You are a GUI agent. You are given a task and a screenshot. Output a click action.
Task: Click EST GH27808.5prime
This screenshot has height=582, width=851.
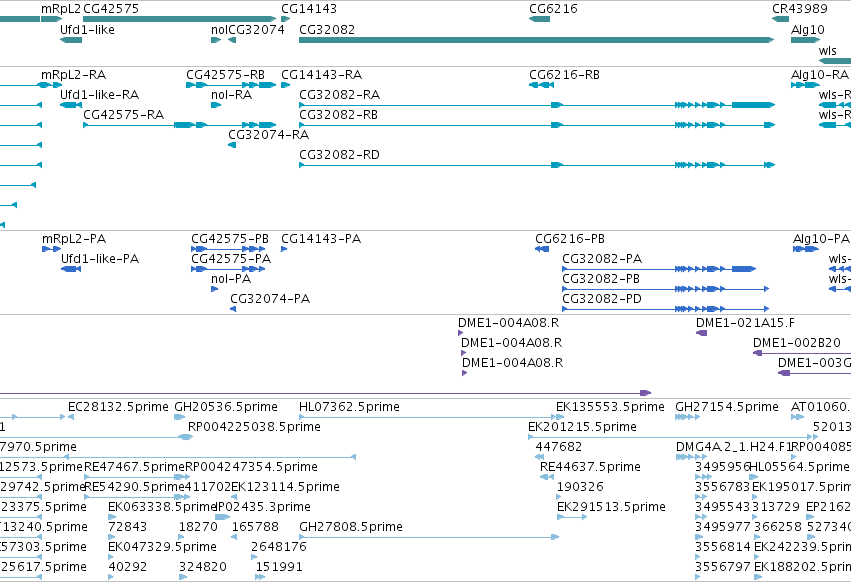pos(429,537)
